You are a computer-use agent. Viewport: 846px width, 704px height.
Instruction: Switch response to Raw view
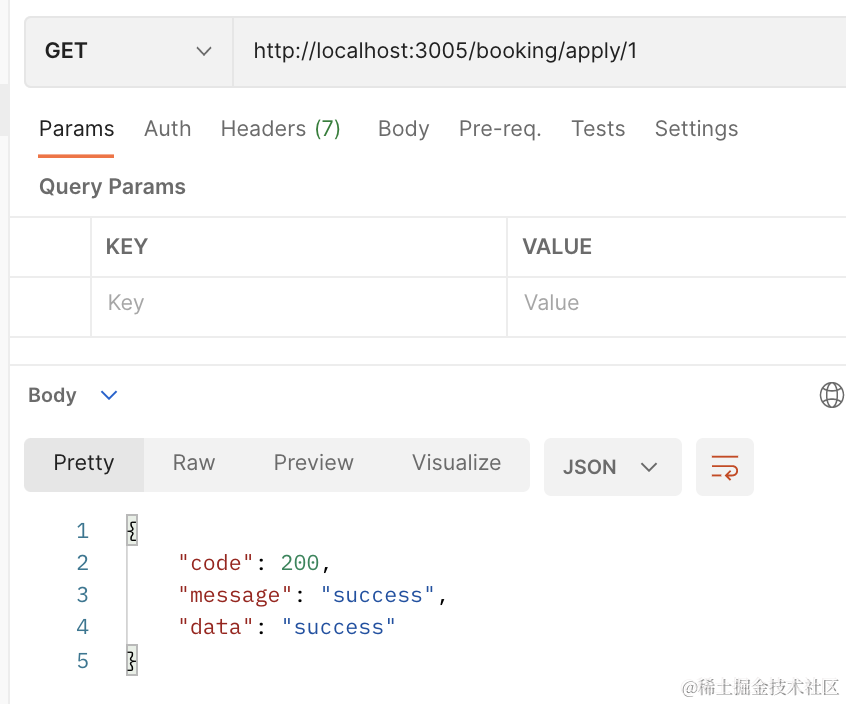click(x=194, y=463)
